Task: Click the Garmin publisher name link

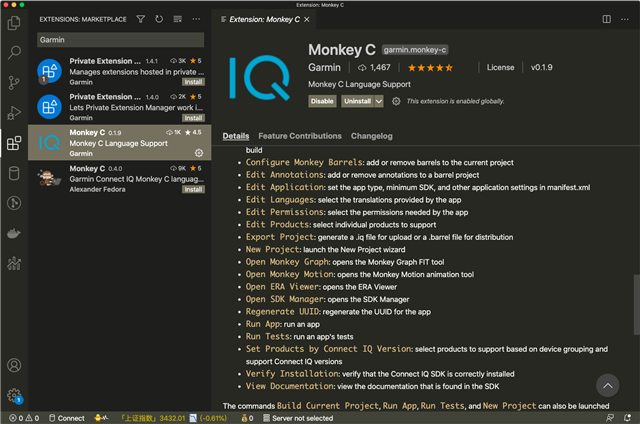Action: [324, 68]
